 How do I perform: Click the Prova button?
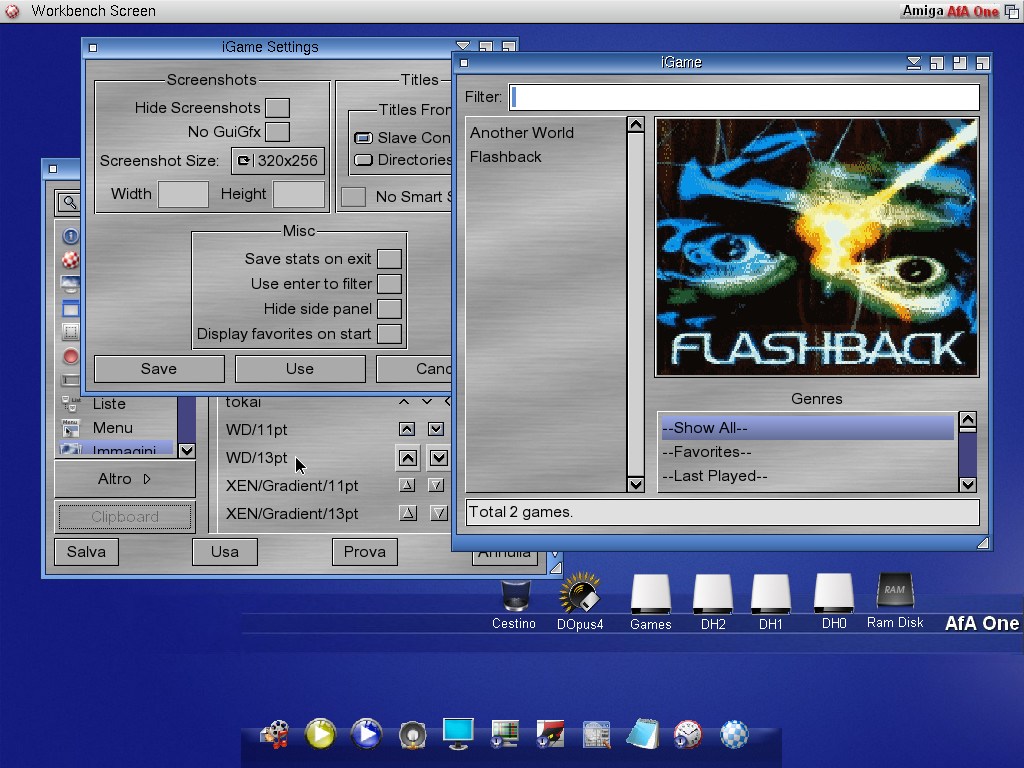pyautogui.click(x=364, y=551)
